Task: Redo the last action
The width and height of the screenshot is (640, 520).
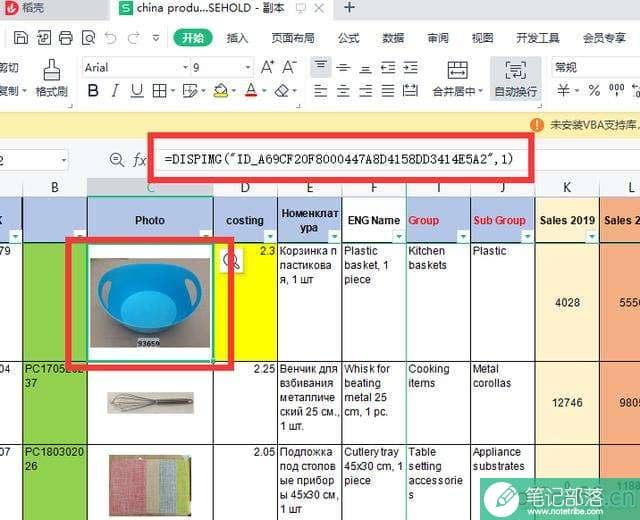Action: click(x=133, y=38)
